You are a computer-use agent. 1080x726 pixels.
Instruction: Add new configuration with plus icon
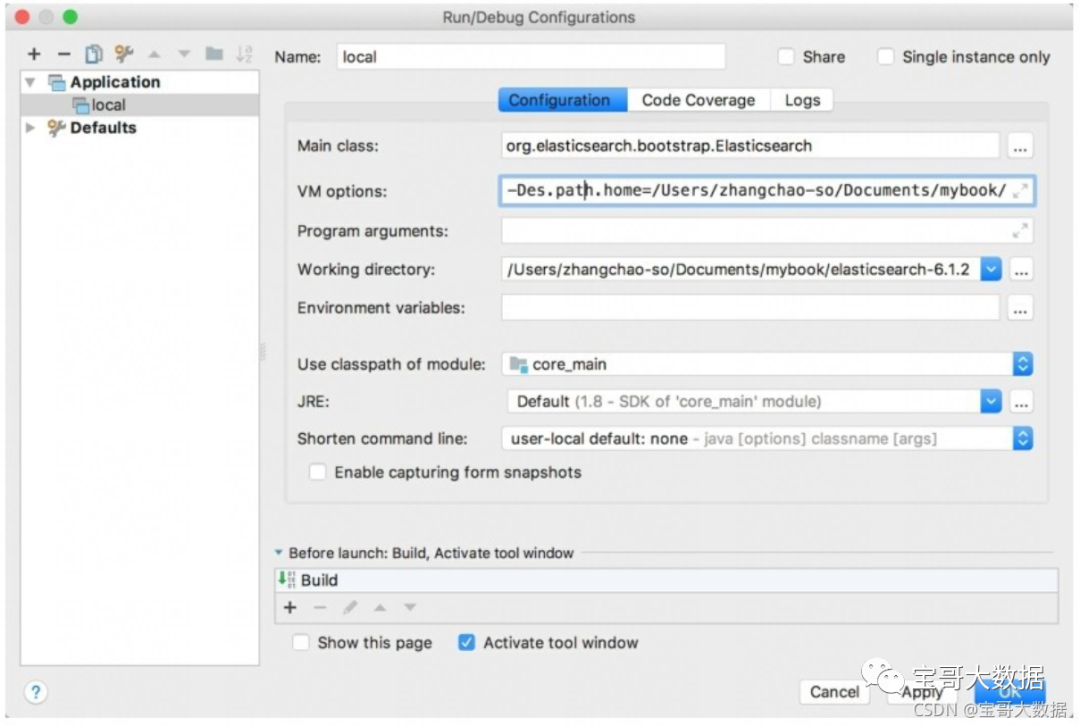[x=34, y=54]
